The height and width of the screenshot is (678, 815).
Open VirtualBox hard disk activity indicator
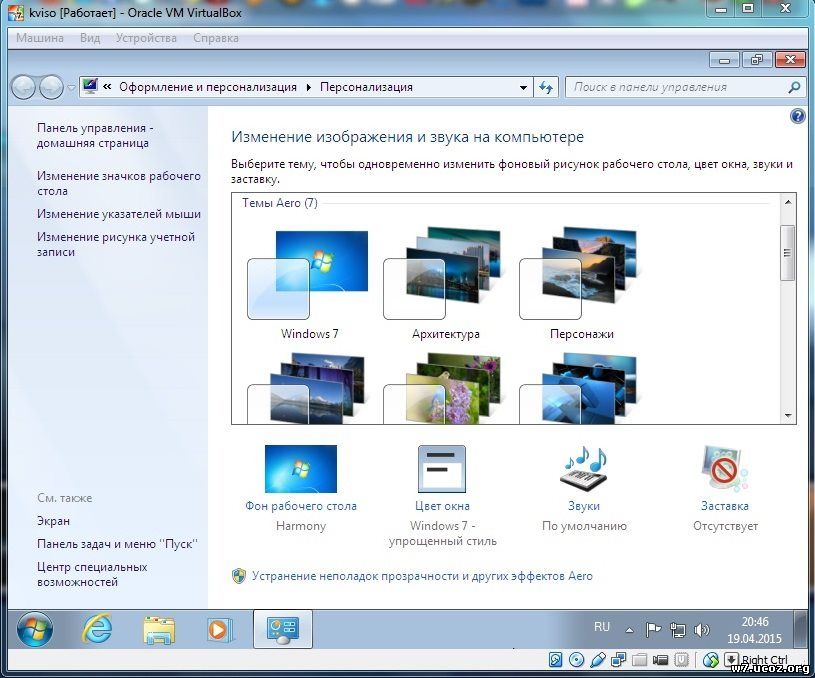(x=556, y=660)
